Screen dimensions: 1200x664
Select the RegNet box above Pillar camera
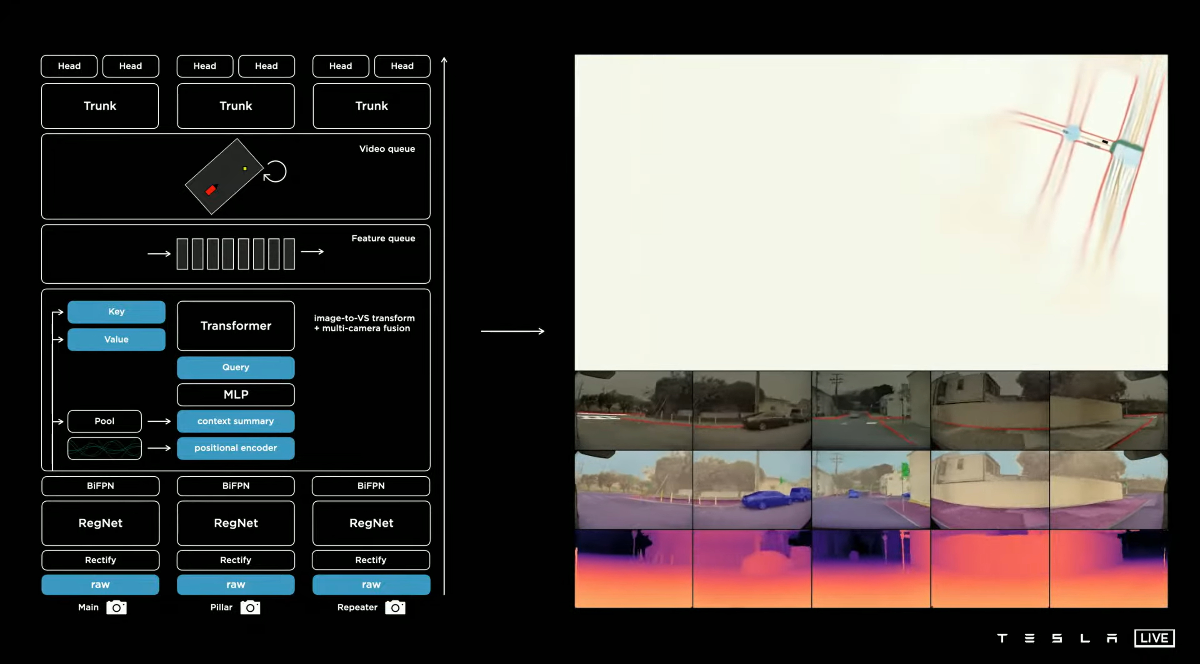click(236, 523)
